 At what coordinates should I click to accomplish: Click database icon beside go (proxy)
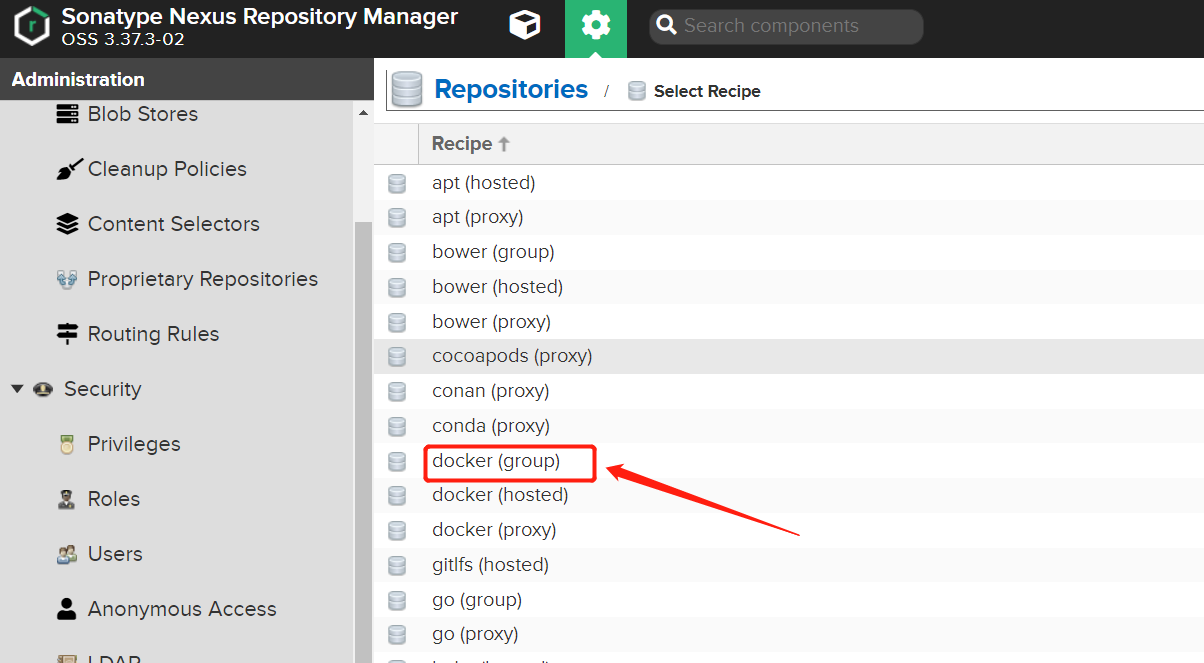397,634
